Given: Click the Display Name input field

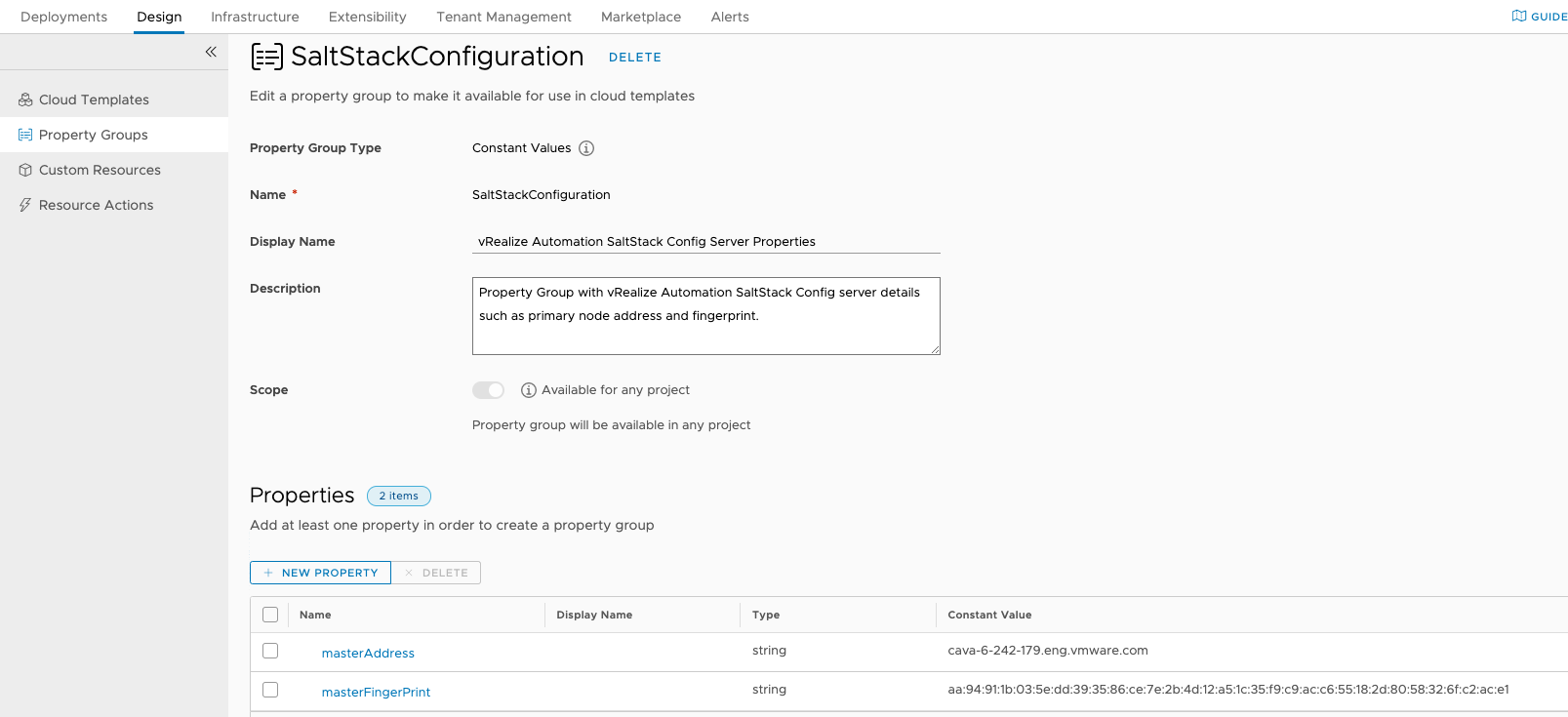Looking at the screenshot, I should click(706, 242).
